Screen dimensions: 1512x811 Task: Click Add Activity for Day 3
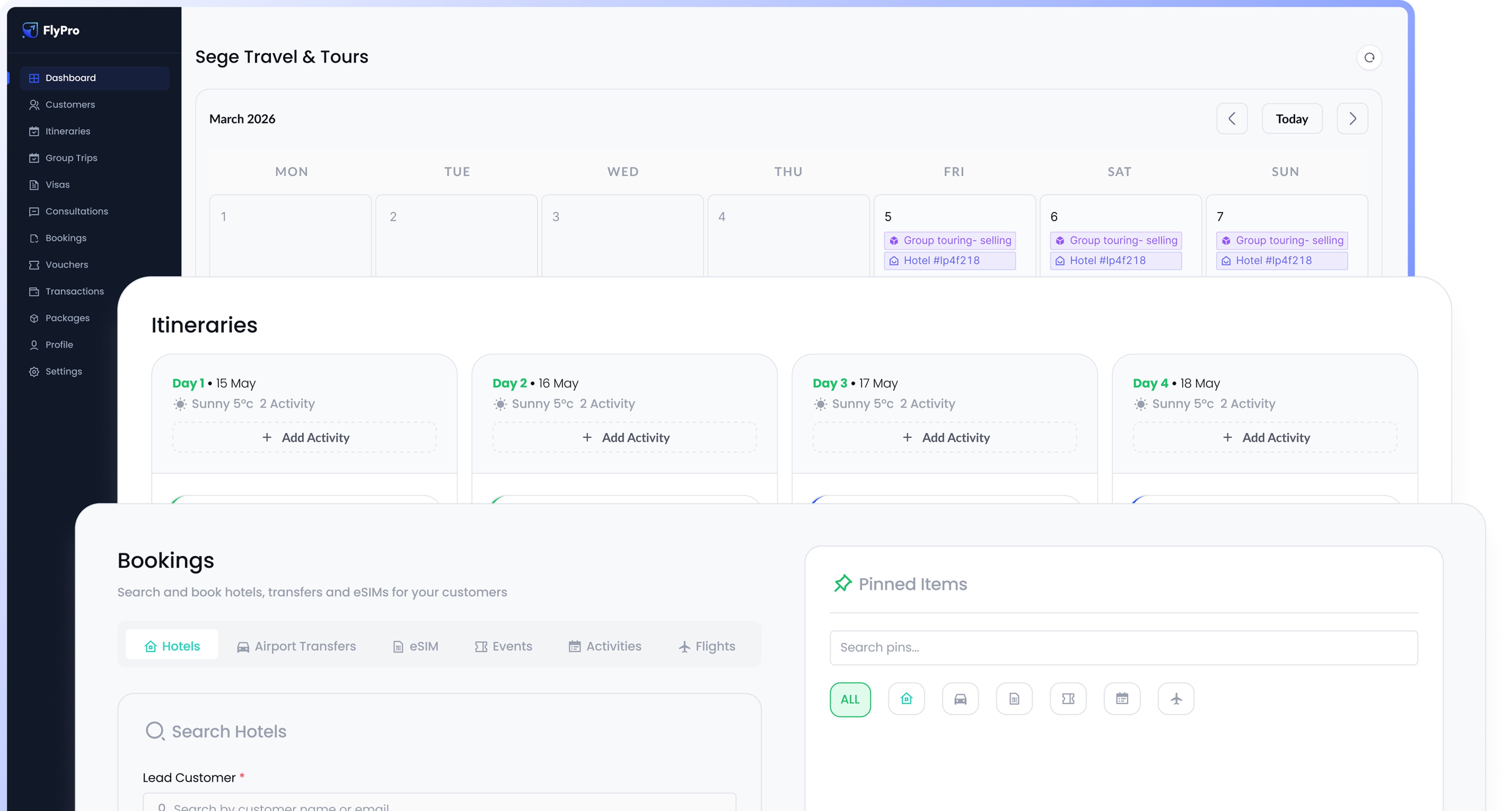tap(945, 437)
